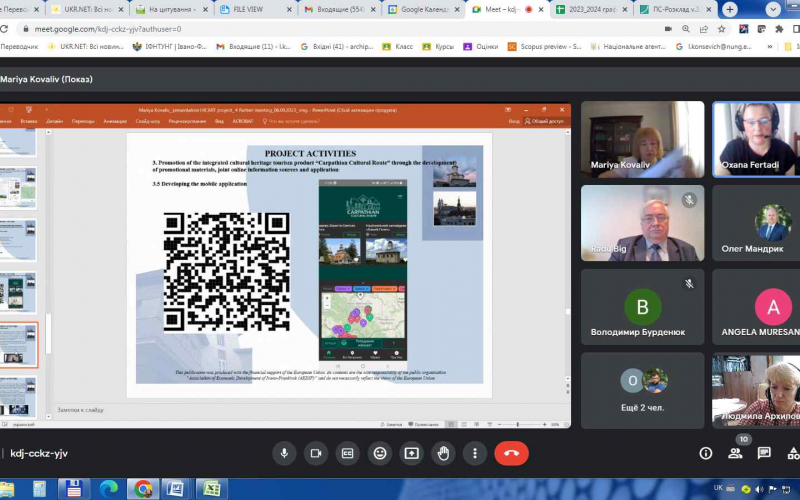Show the people list with 10 participants
Viewport: 800px width, 500px height.
click(735, 453)
